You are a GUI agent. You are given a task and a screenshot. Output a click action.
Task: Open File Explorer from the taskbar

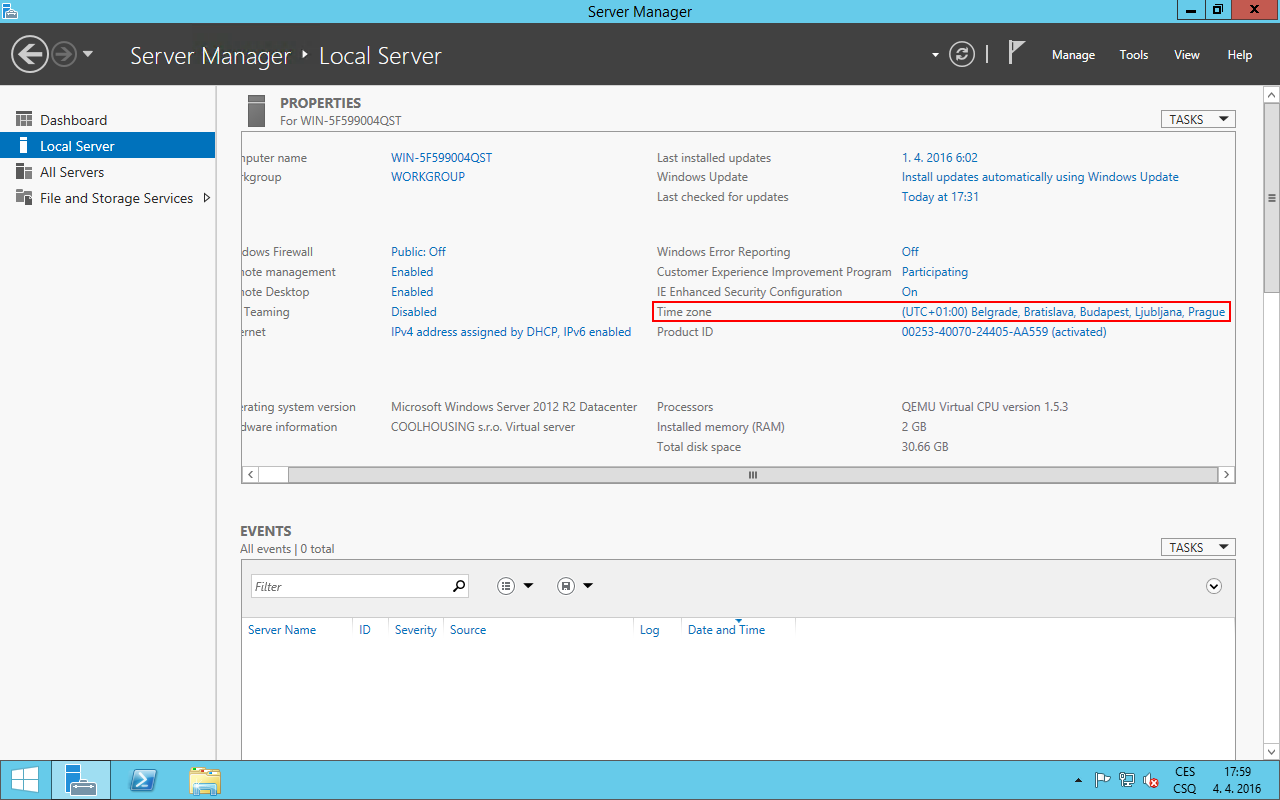click(x=205, y=780)
